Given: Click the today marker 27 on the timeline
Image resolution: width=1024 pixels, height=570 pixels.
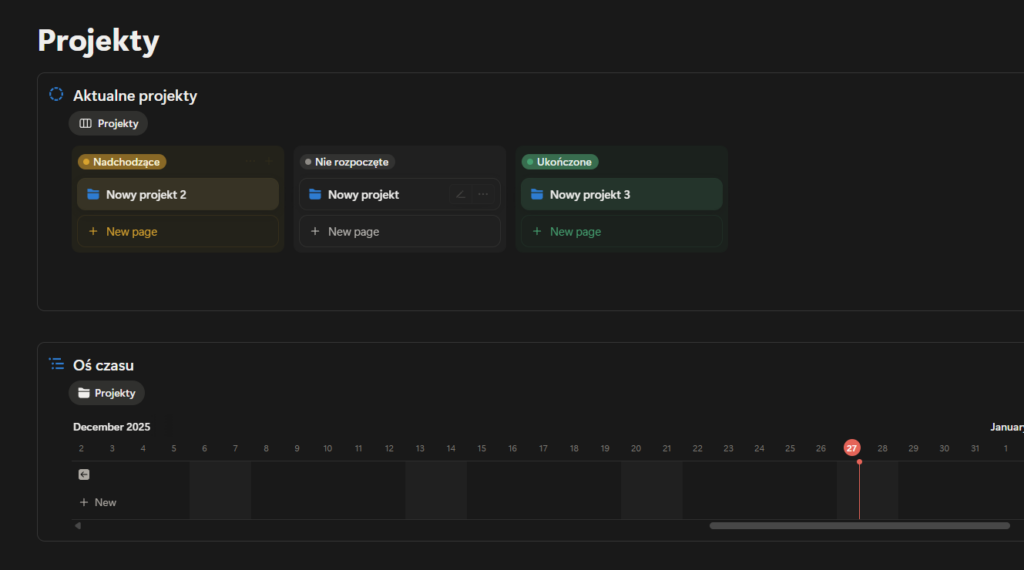Looking at the screenshot, I should tap(852, 448).
